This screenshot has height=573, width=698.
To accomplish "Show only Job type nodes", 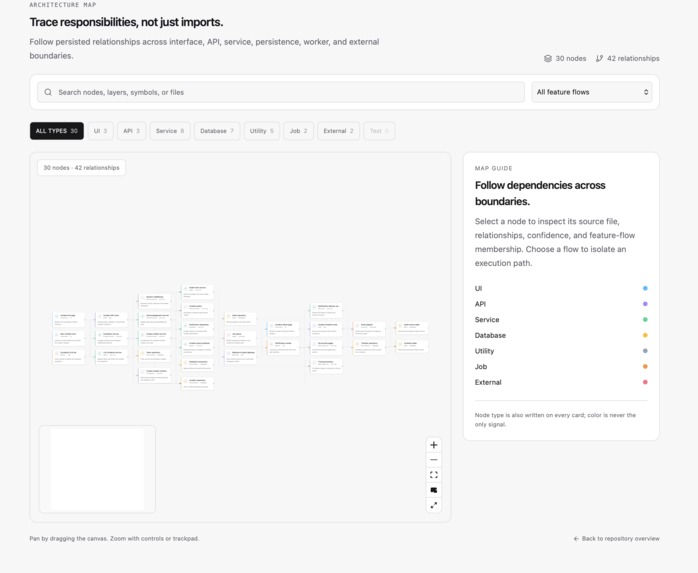I will (299, 131).
